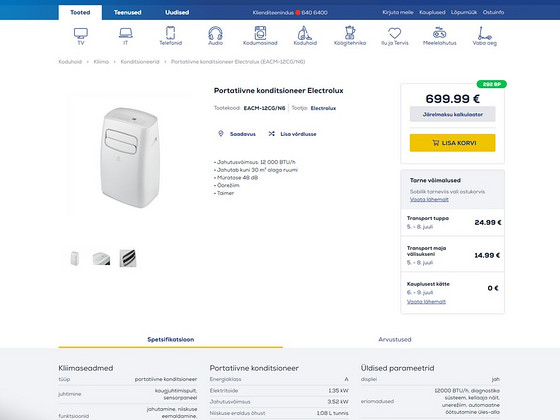Select the Transport maja välisukseni delivery option

coord(452,255)
